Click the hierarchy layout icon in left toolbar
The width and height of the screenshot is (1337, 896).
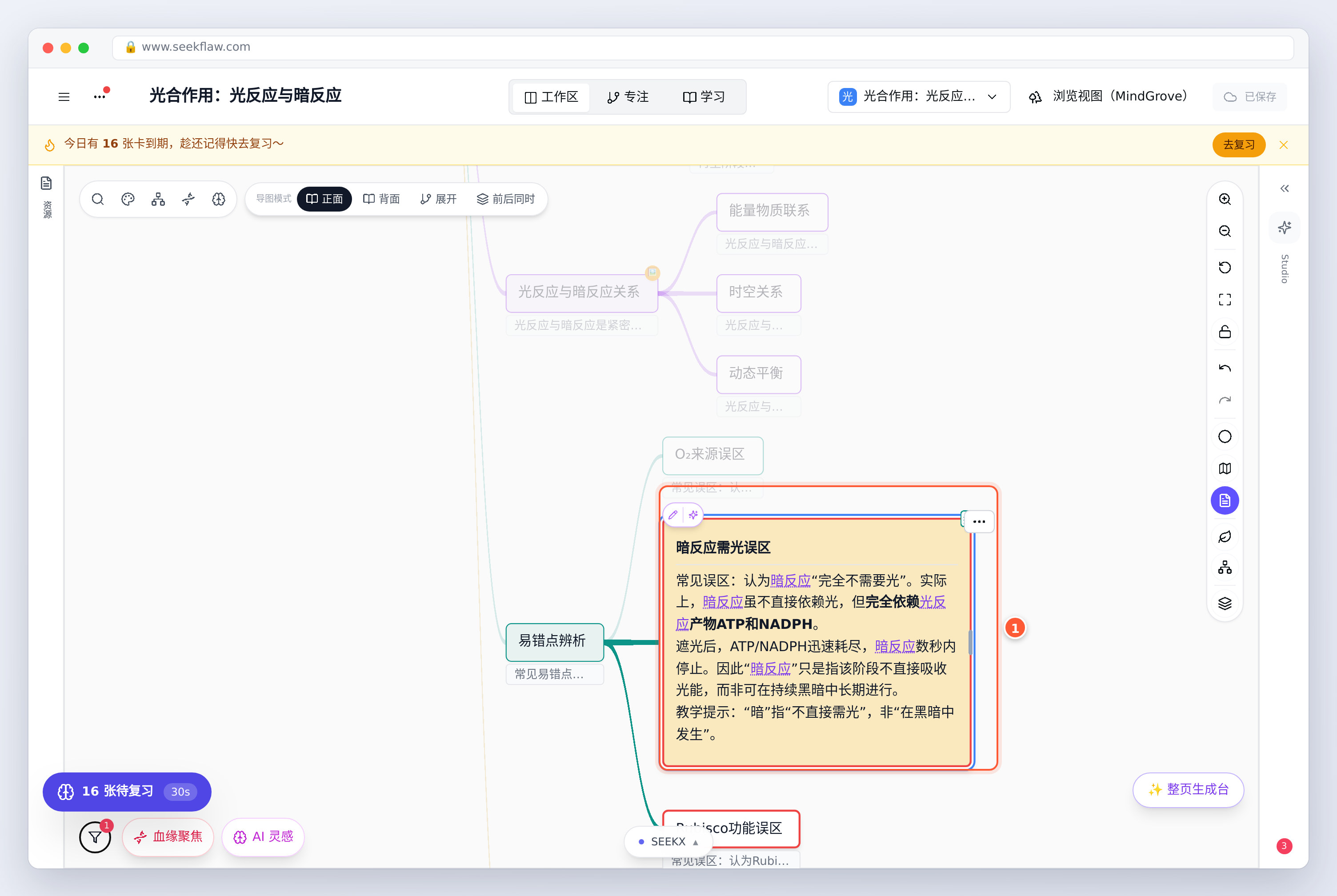pyautogui.click(x=158, y=199)
